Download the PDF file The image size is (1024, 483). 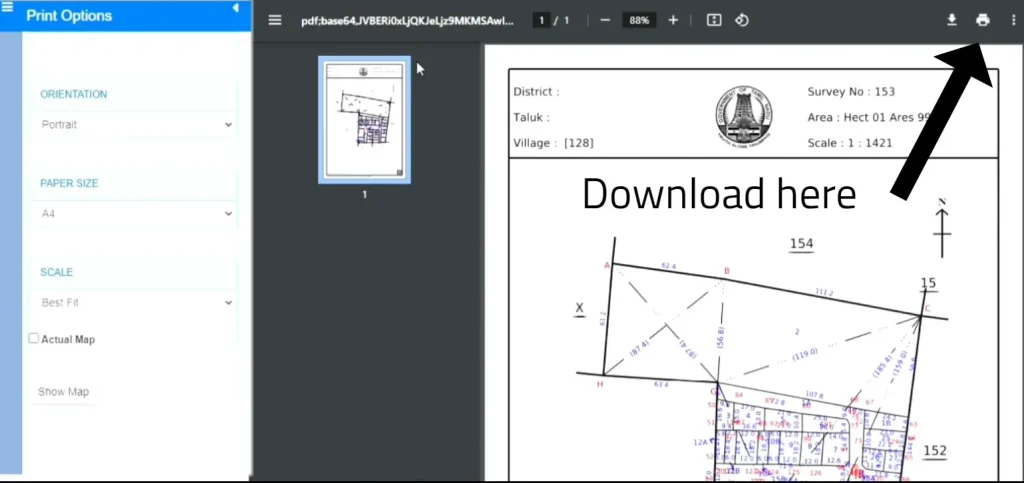[x=952, y=20]
